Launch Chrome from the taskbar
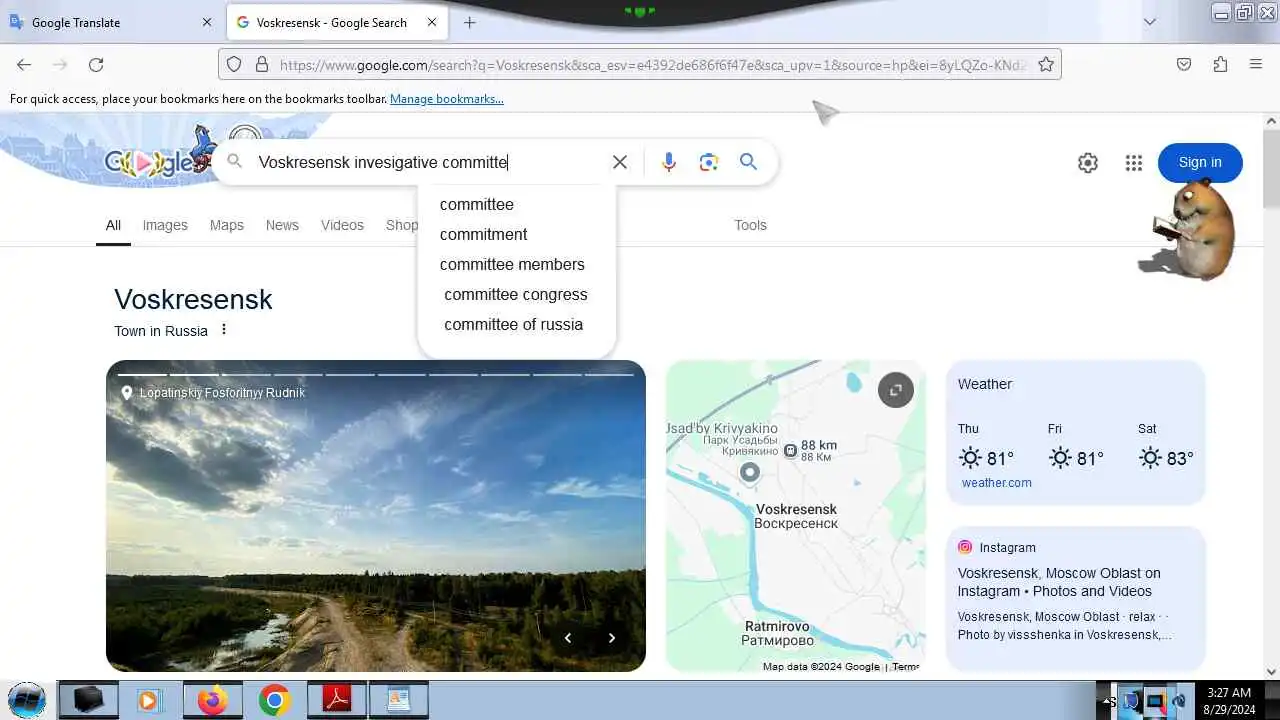This screenshot has width=1280, height=720. (x=274, y=700)
